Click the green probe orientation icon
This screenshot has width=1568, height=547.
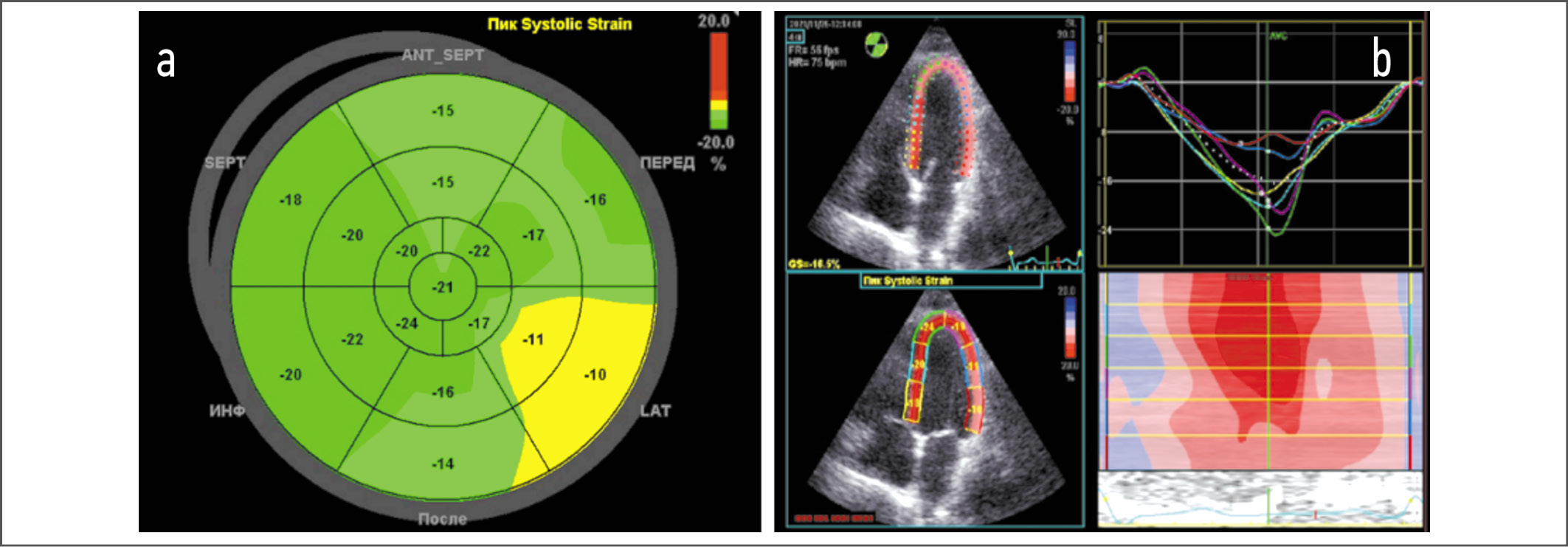tap(876, 45)
